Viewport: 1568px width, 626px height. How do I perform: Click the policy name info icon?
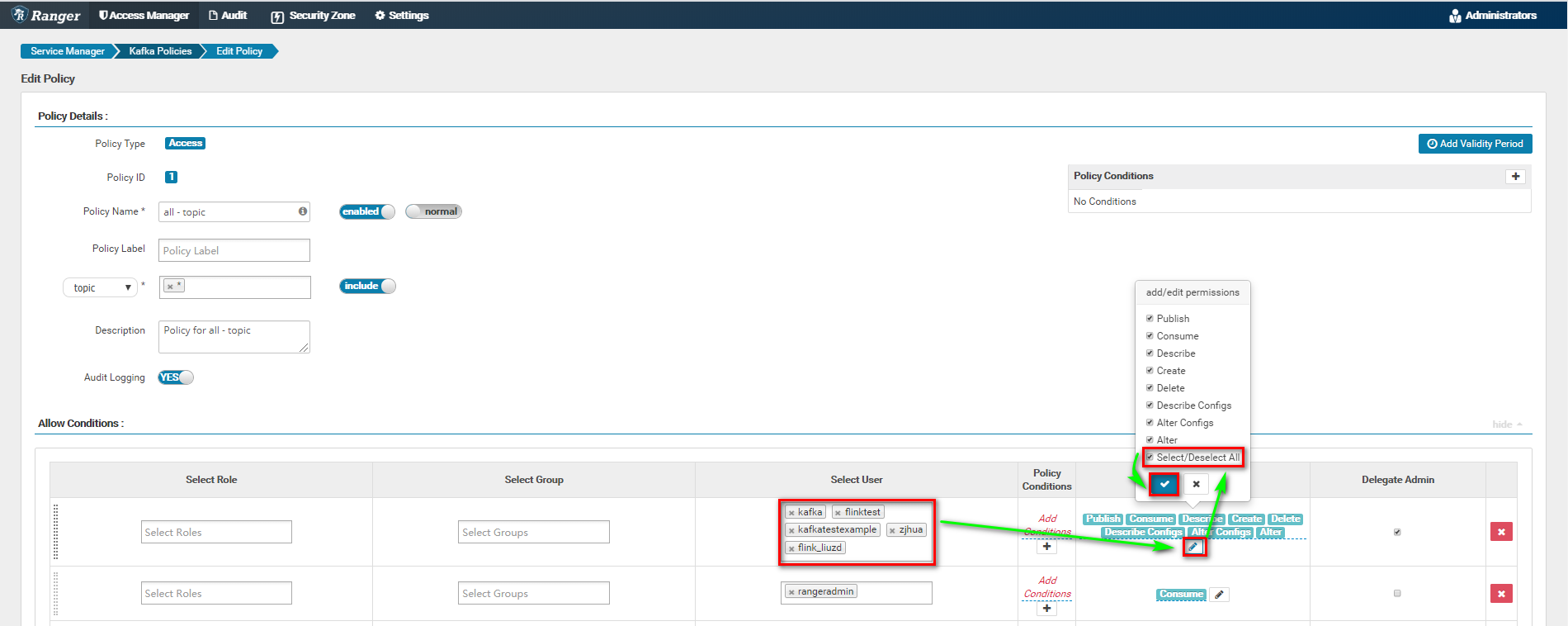point(303,211)
